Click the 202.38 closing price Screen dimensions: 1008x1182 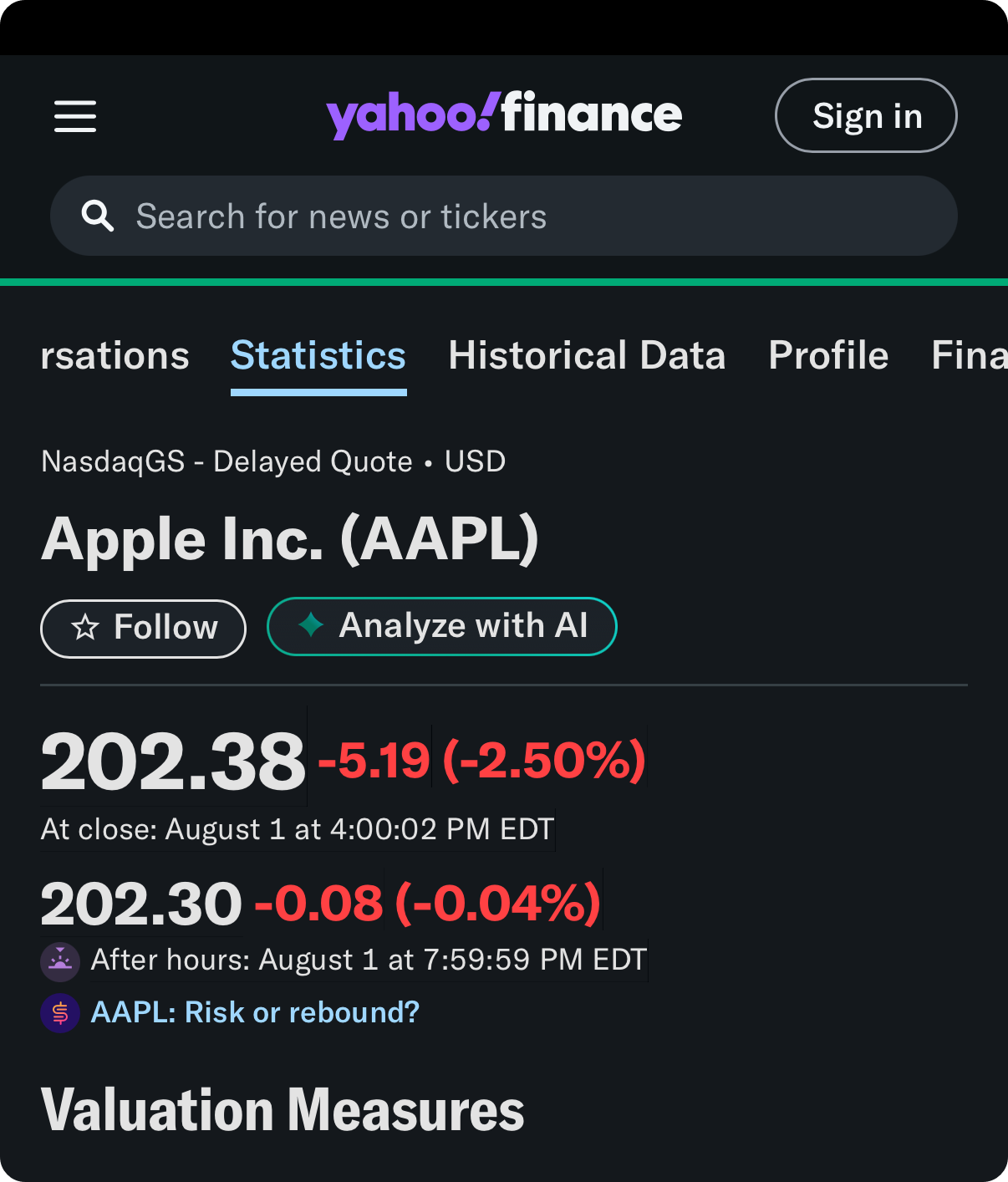173,762
